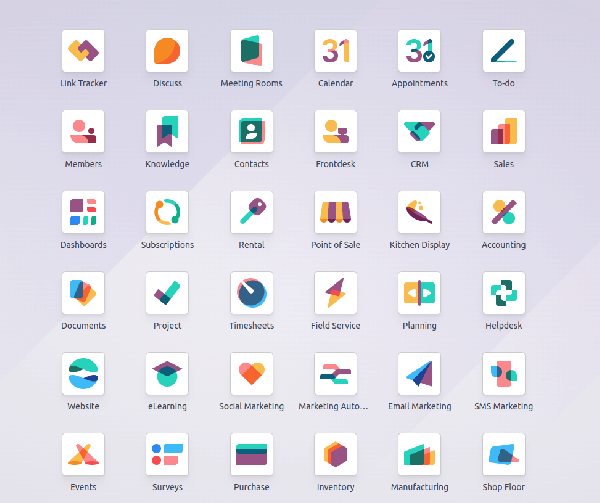The height and width of the screenshot is (503, 600).
Task: Launch the Field Service app
Action: [x=335, y=293]
